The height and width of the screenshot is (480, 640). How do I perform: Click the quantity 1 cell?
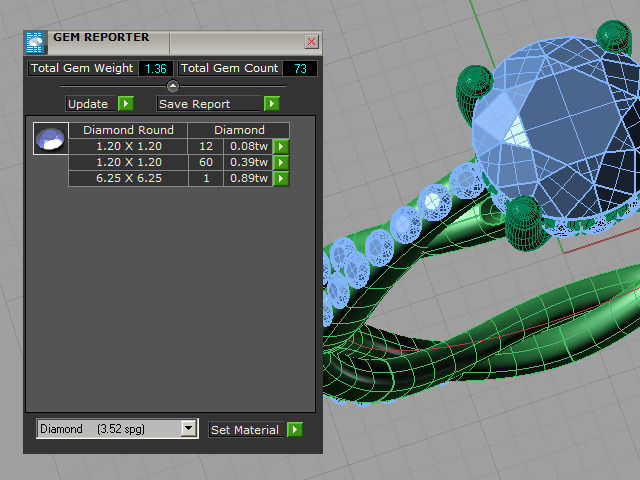[206, 178]
